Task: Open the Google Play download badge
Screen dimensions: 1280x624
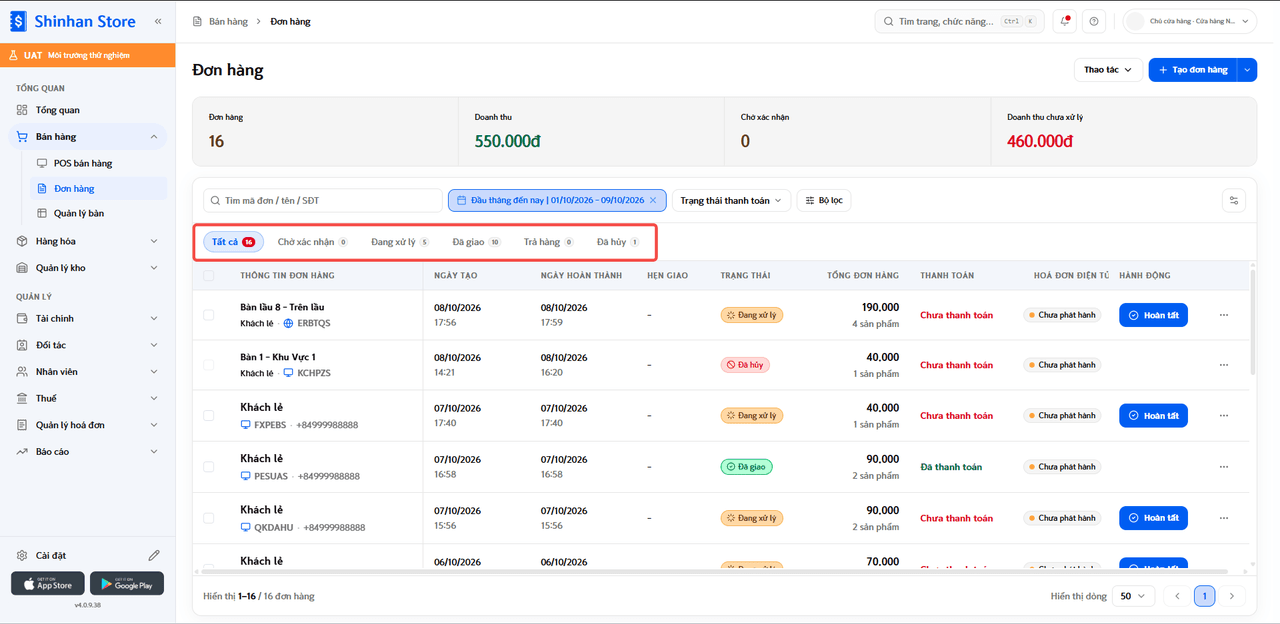Action: (127, 584)
